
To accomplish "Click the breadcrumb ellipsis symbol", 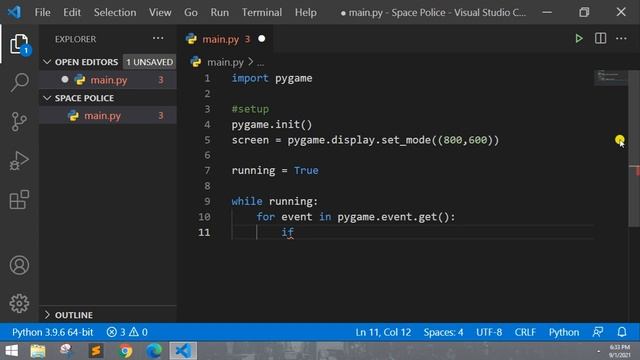I will [x=260, y=63].
